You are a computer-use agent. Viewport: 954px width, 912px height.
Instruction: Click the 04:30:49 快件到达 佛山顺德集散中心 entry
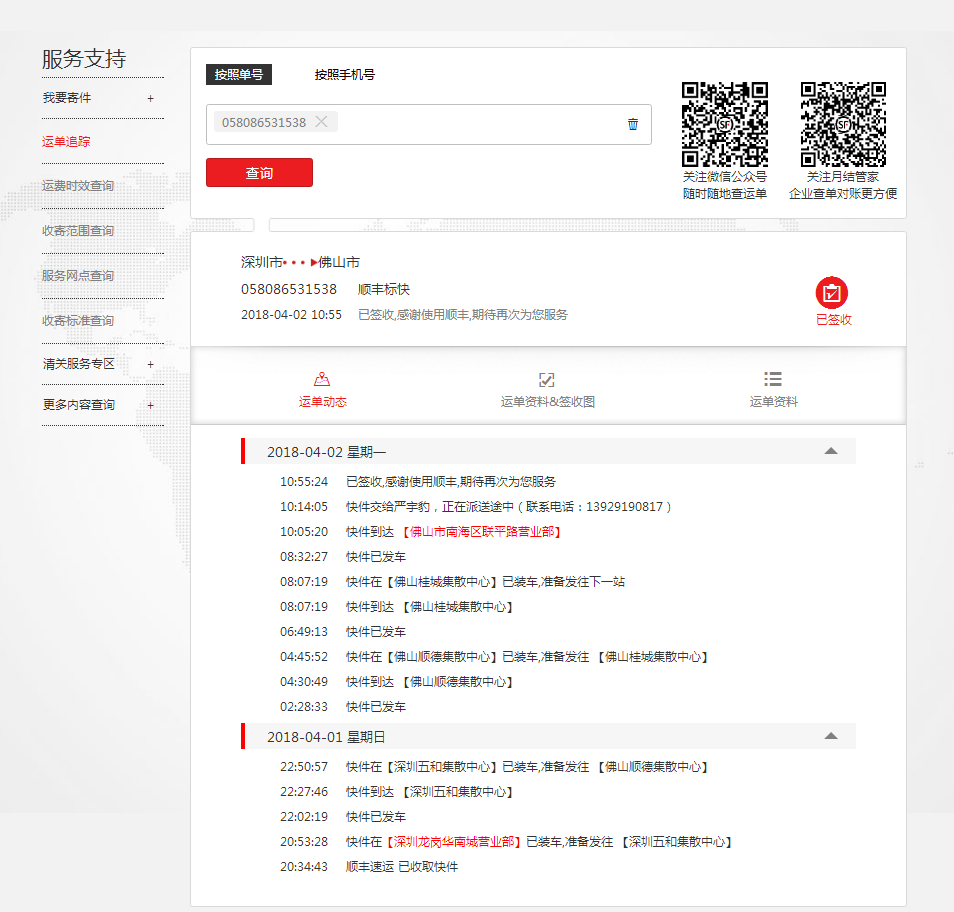(x=396, y=682)
